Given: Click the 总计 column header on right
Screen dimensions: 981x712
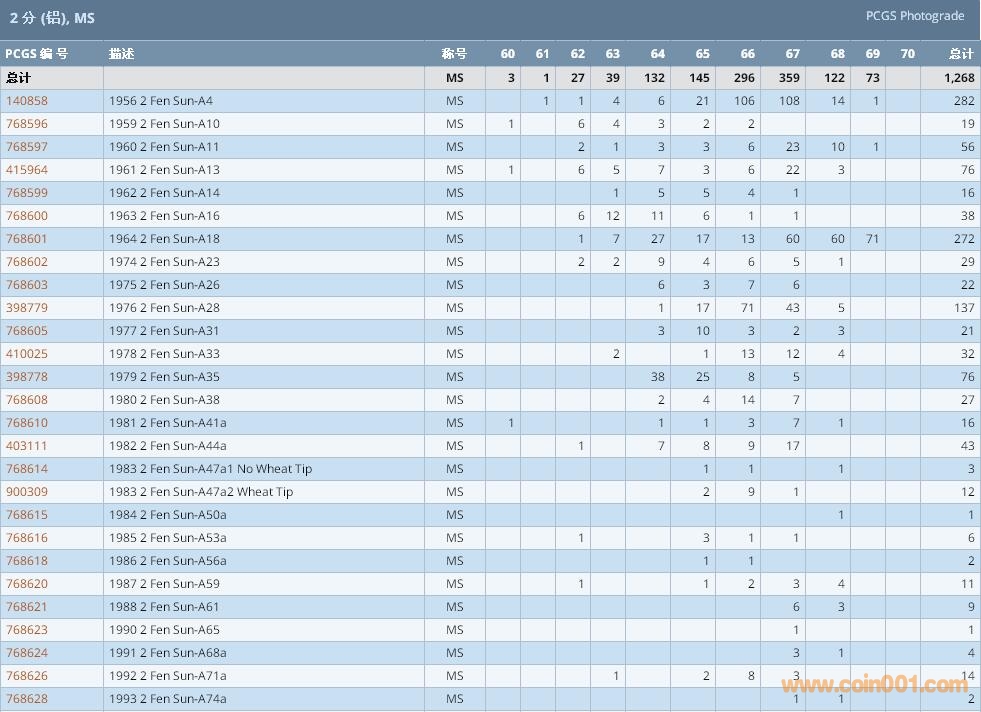Looking at the screenshot, I should point(960,54).
